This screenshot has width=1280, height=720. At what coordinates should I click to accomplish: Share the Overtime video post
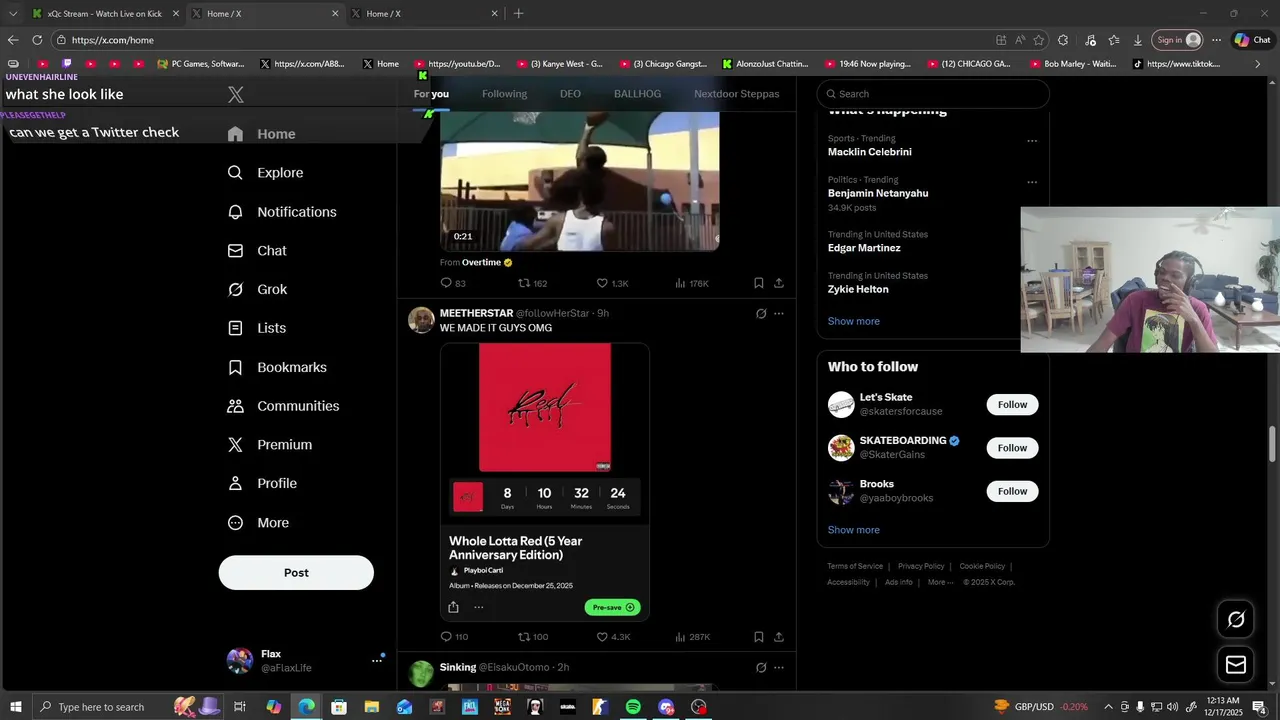tap(779, 284)
